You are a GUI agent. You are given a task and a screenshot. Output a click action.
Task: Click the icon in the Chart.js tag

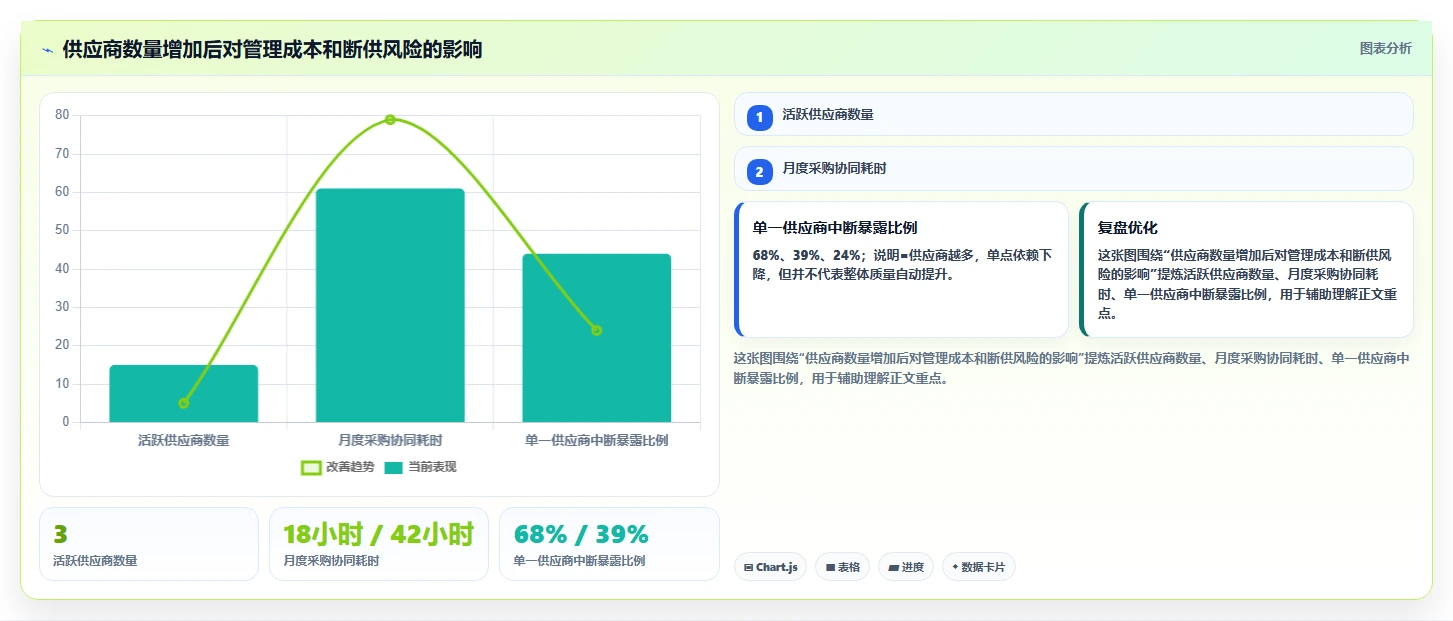(x=748, y=567)
